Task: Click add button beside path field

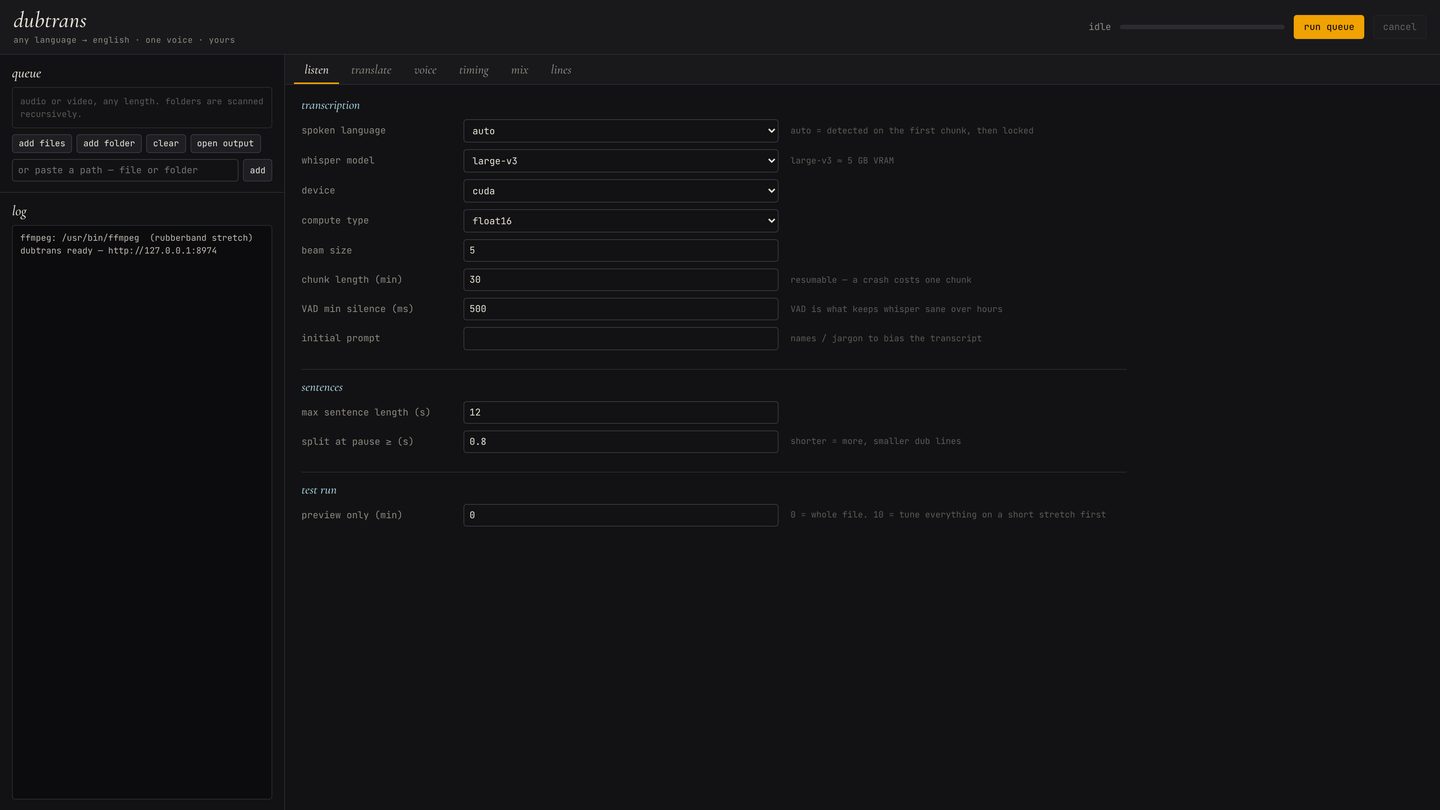Action: [257, 170]
